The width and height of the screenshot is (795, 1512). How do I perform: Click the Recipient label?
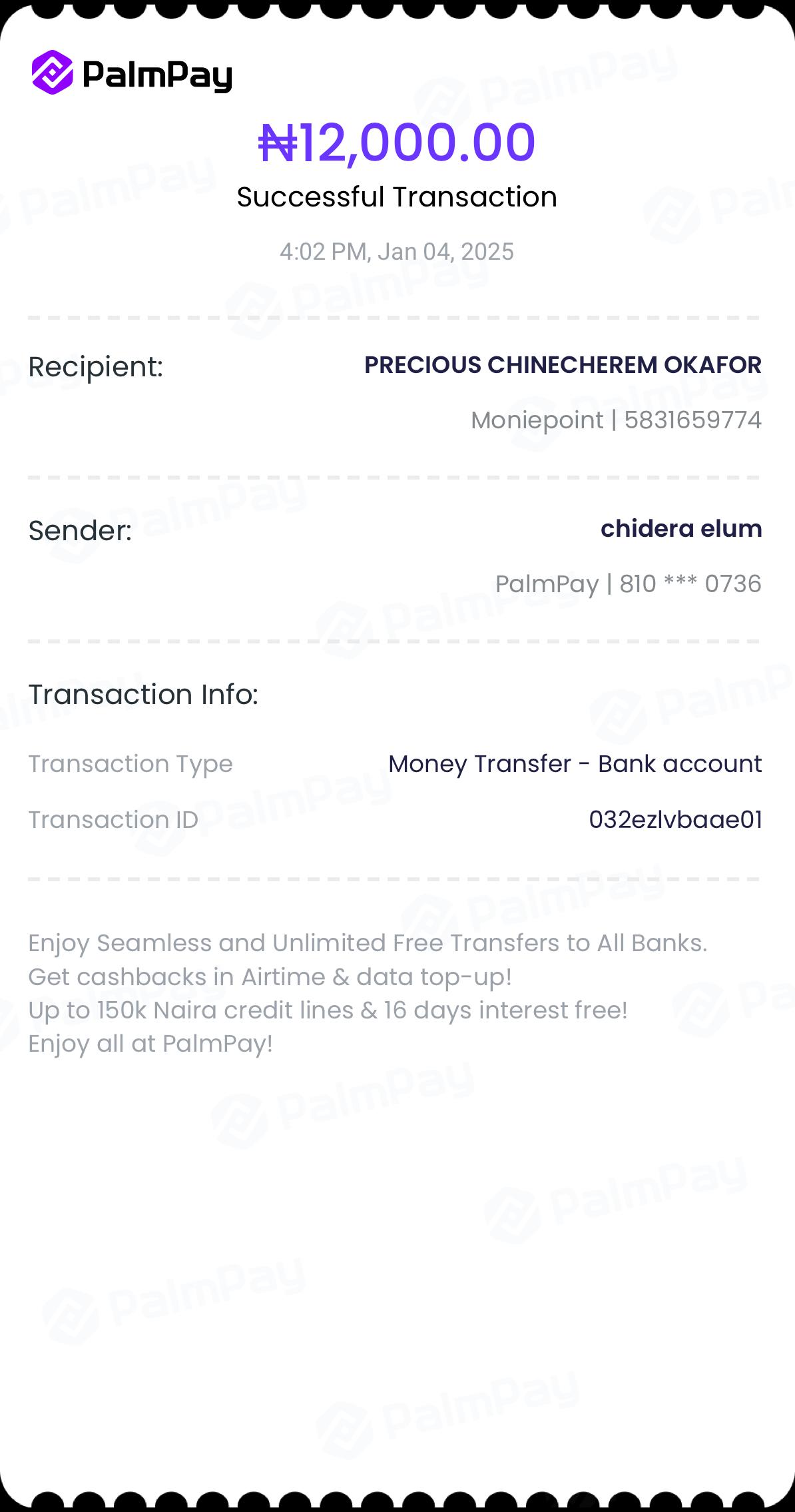[96, 367]
